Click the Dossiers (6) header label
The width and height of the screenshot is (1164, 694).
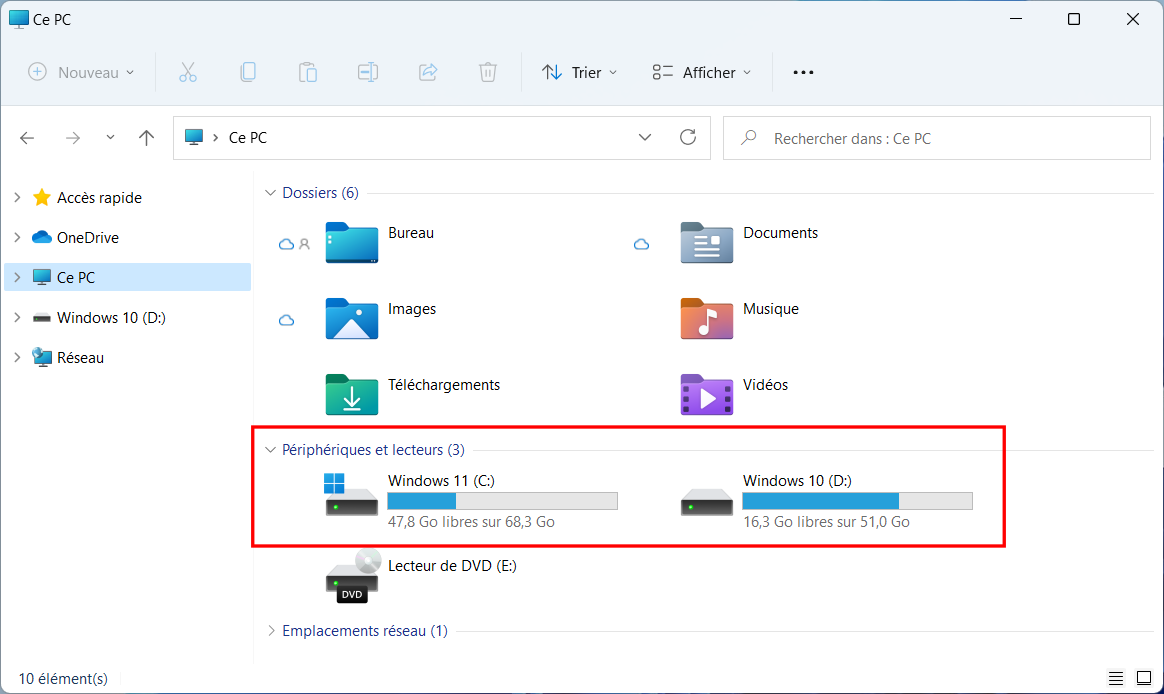pyautogui.click(x=321, y=193)
